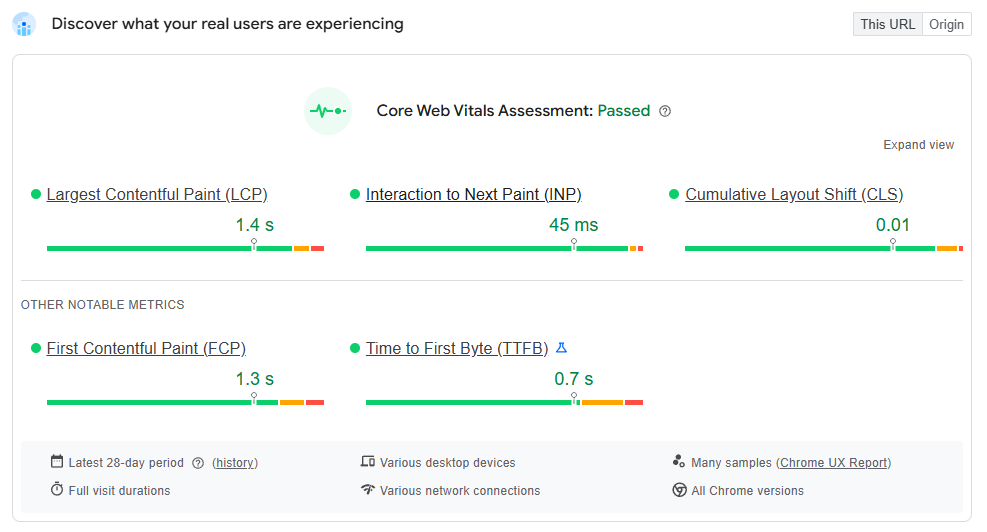Open Cumulative Layout Shift (CLS) link
The width and height of the screenshot is (987, 532).
click(x=794, y=194)
